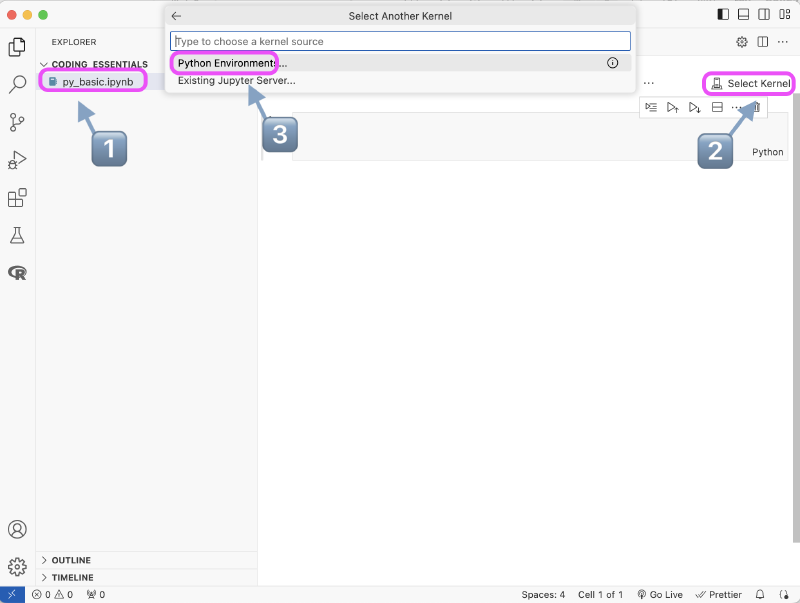Click the Run by Line cell icon

click(651, 107)
